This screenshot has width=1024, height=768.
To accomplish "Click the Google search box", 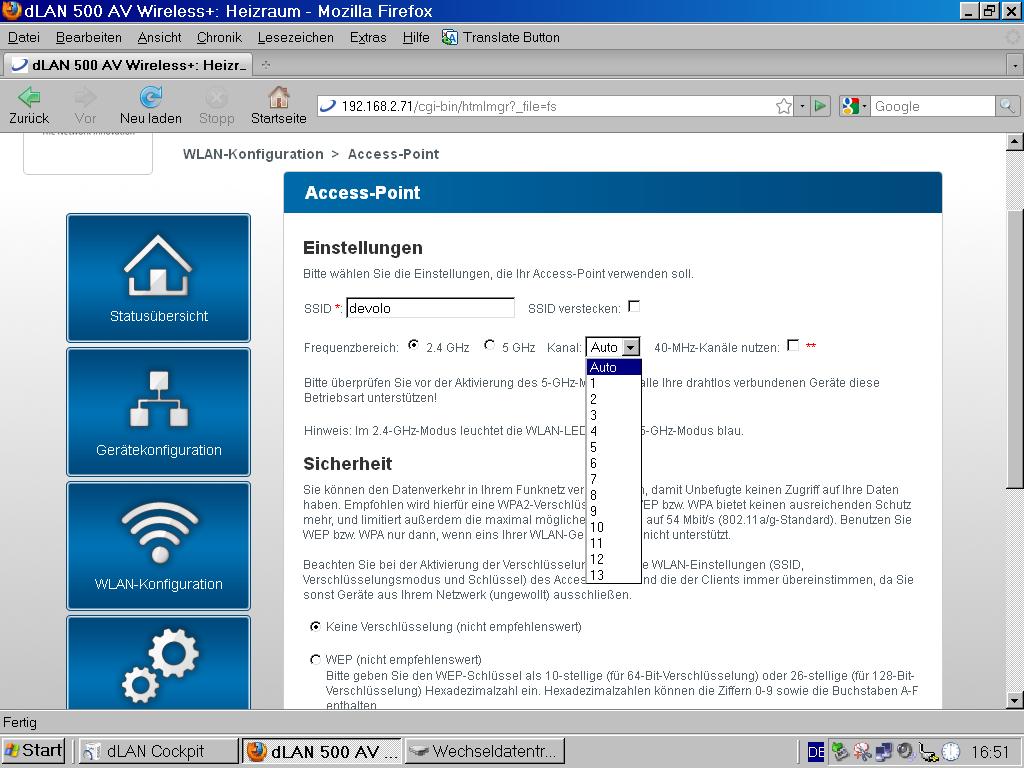I will (933, 106).
